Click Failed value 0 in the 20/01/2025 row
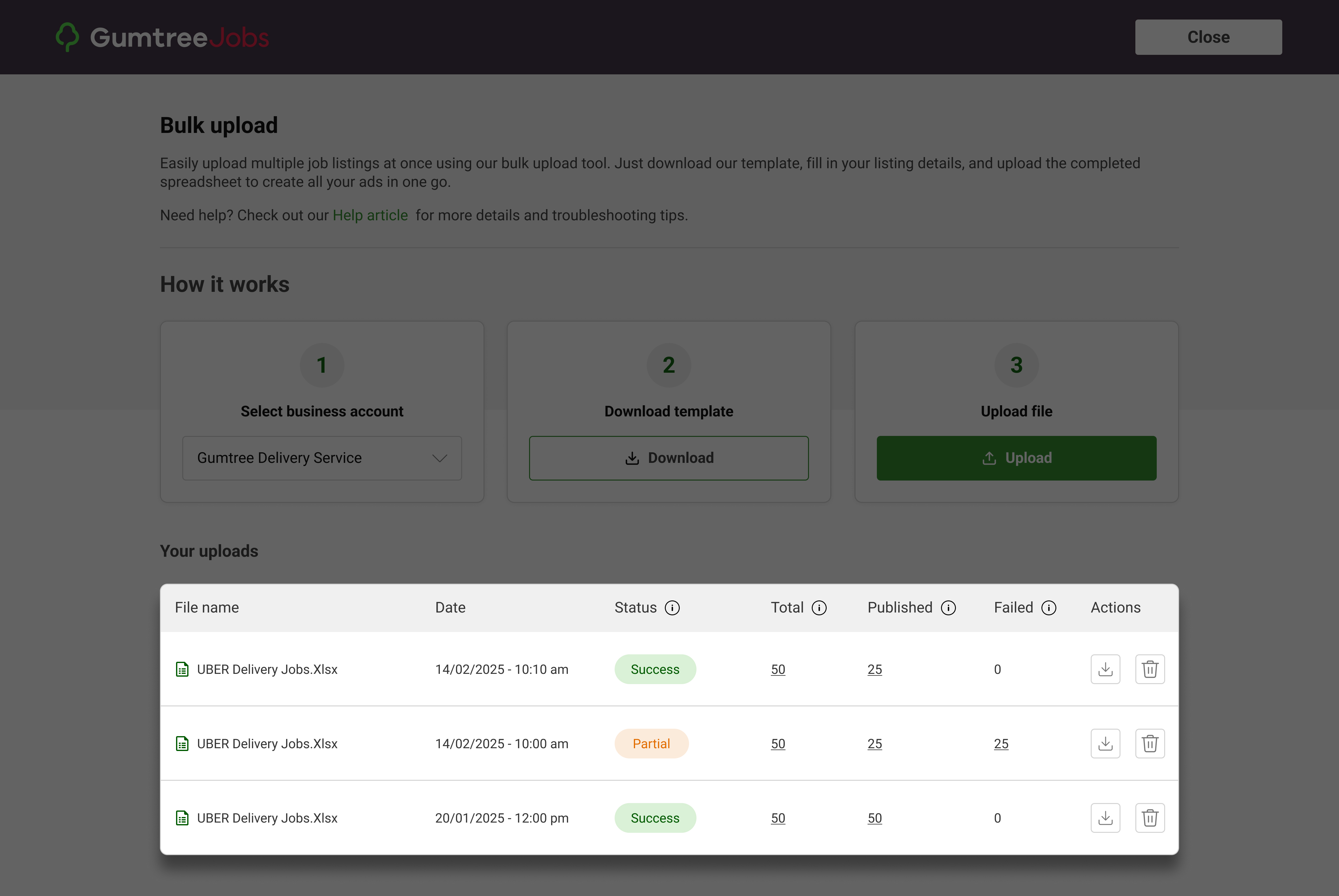 [998, 818]
